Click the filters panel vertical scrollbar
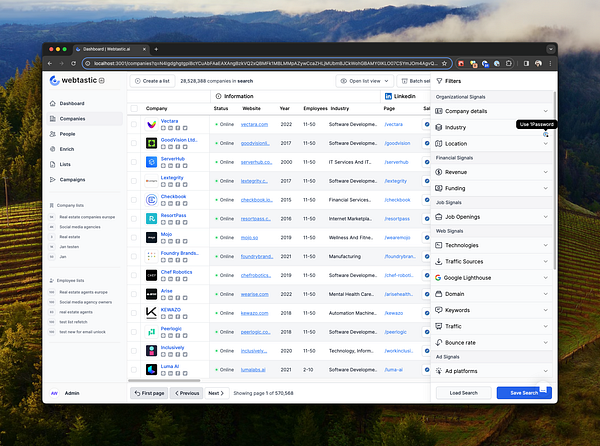600x446 pixels. (x=554, y=180)
